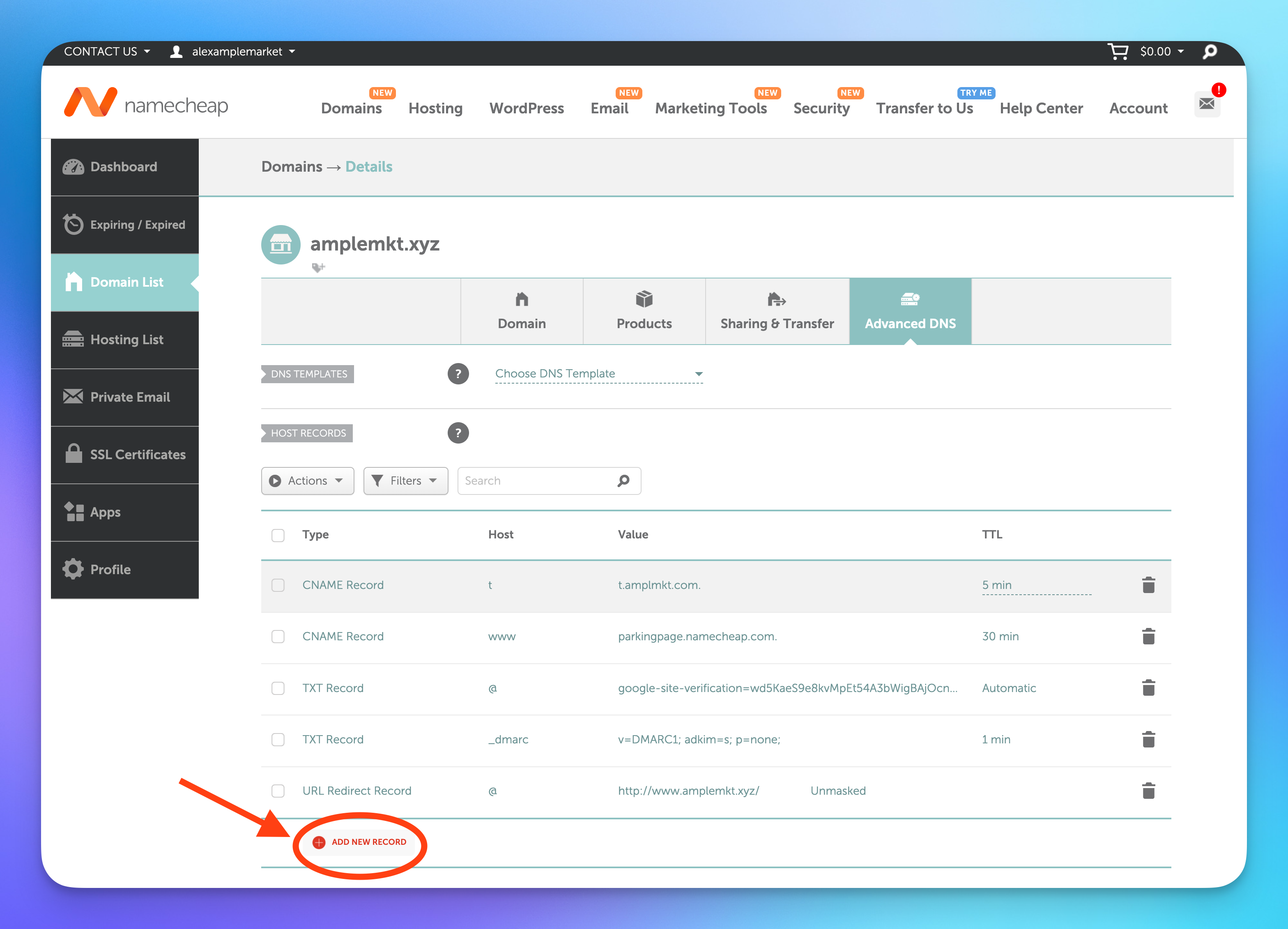
Task: Click the Details breadcrumb link
Action: (x=368, y=166)
